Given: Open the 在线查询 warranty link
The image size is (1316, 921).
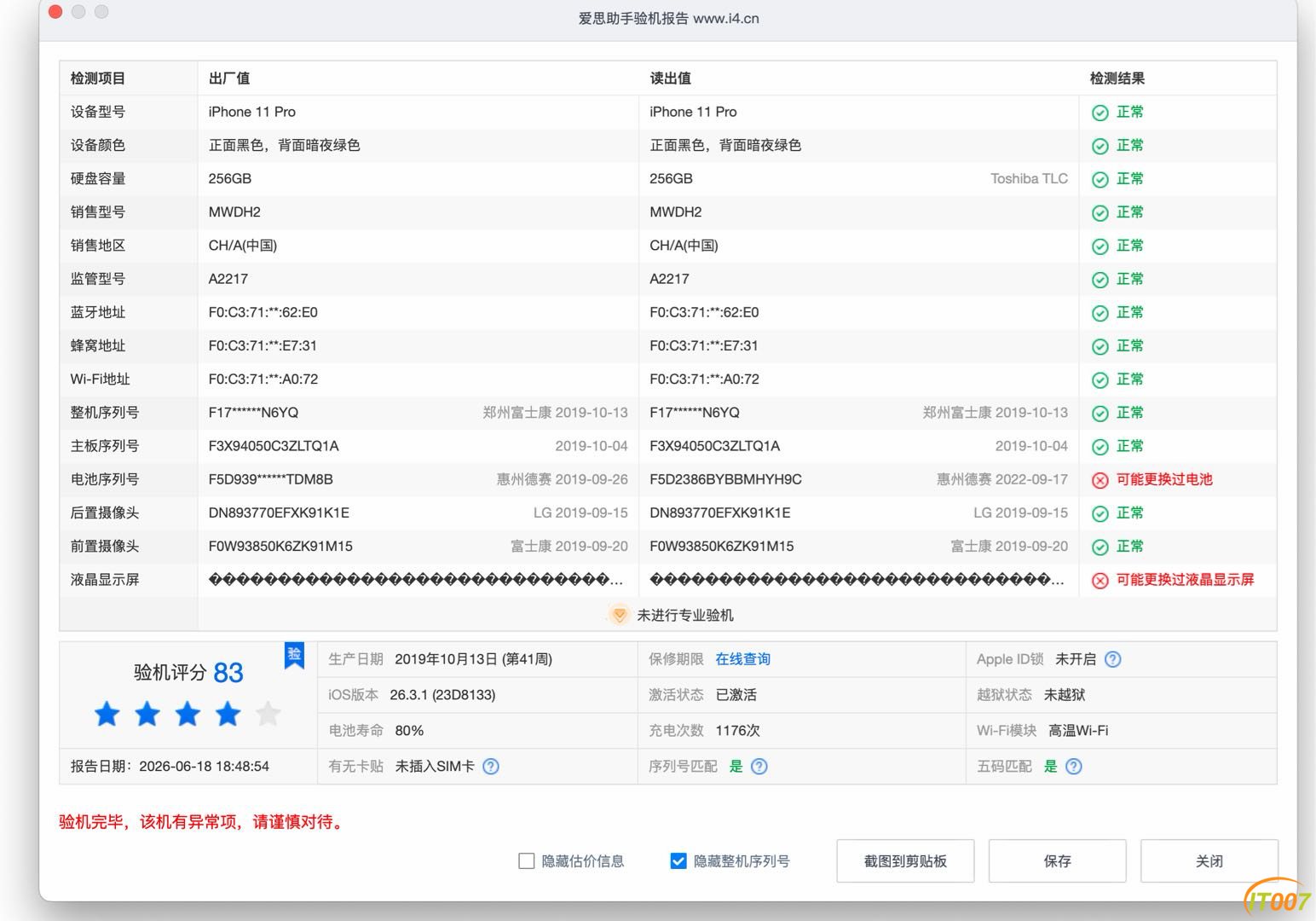Looking at the screenshot, I should [743, 659].
